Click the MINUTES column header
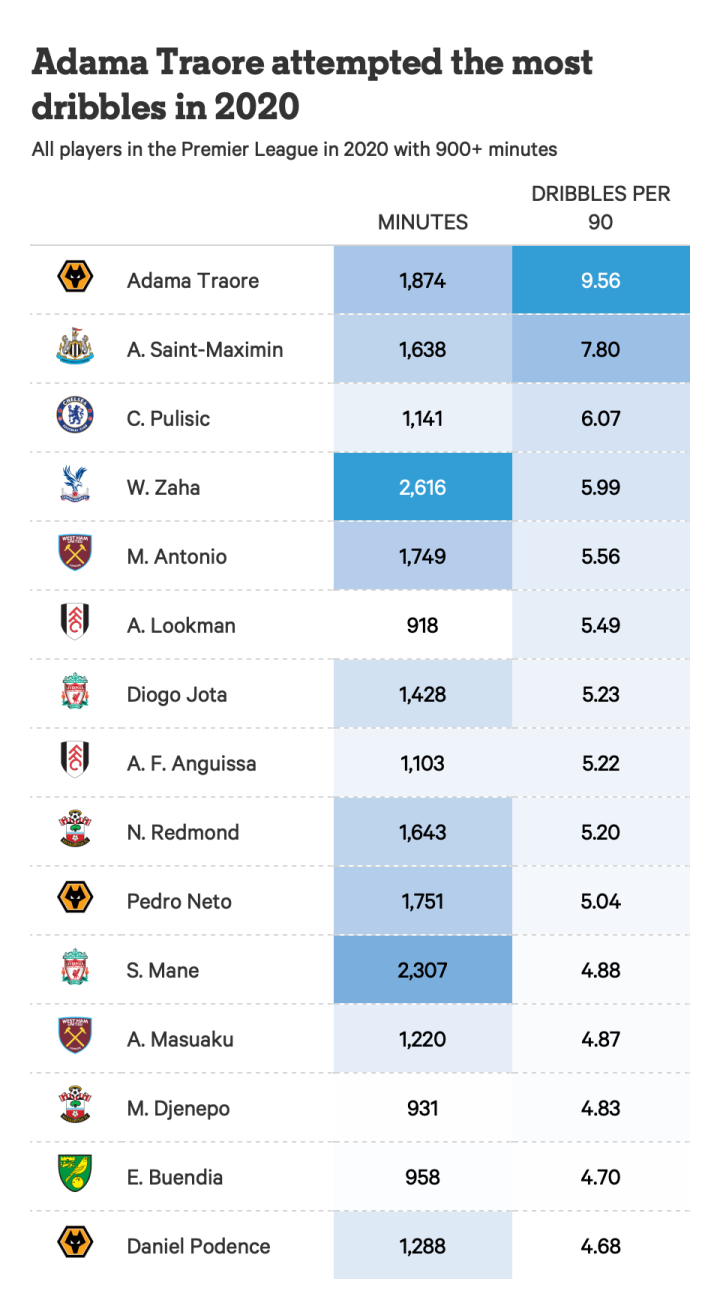The height and width of the screenshot is (1312, 720). click(422, 222)
